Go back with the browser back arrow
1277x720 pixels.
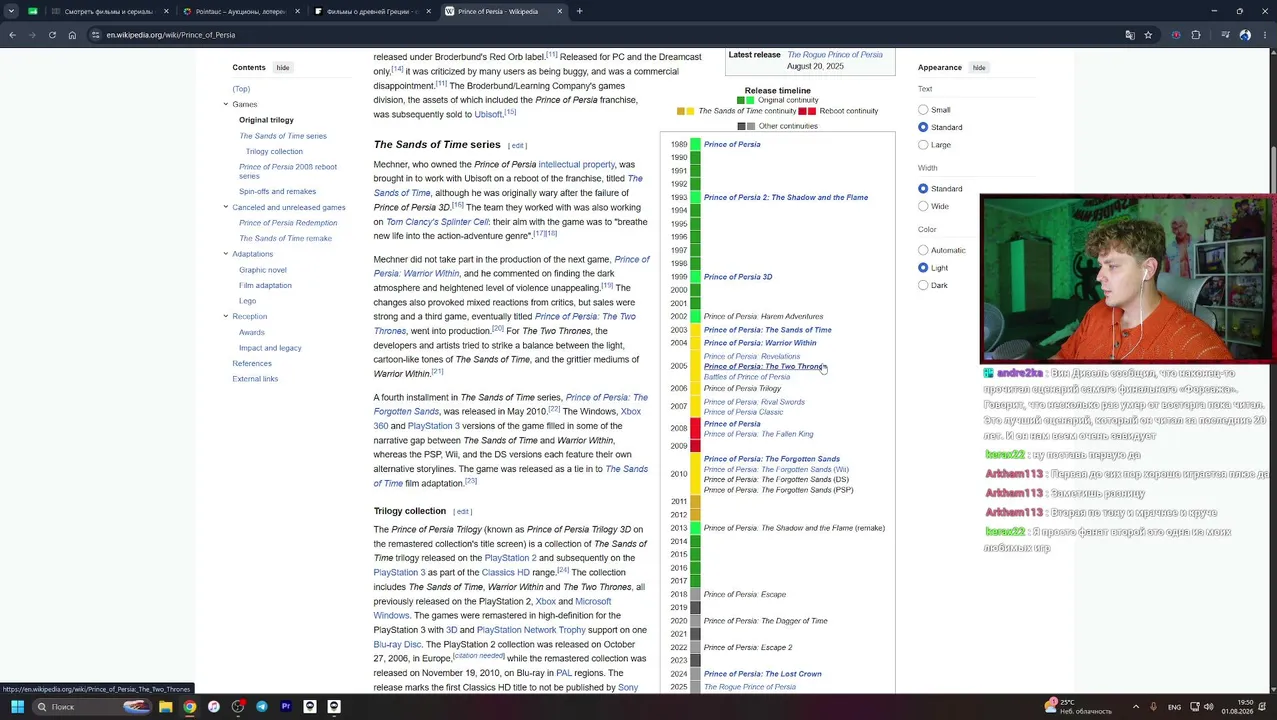(12, 35)
